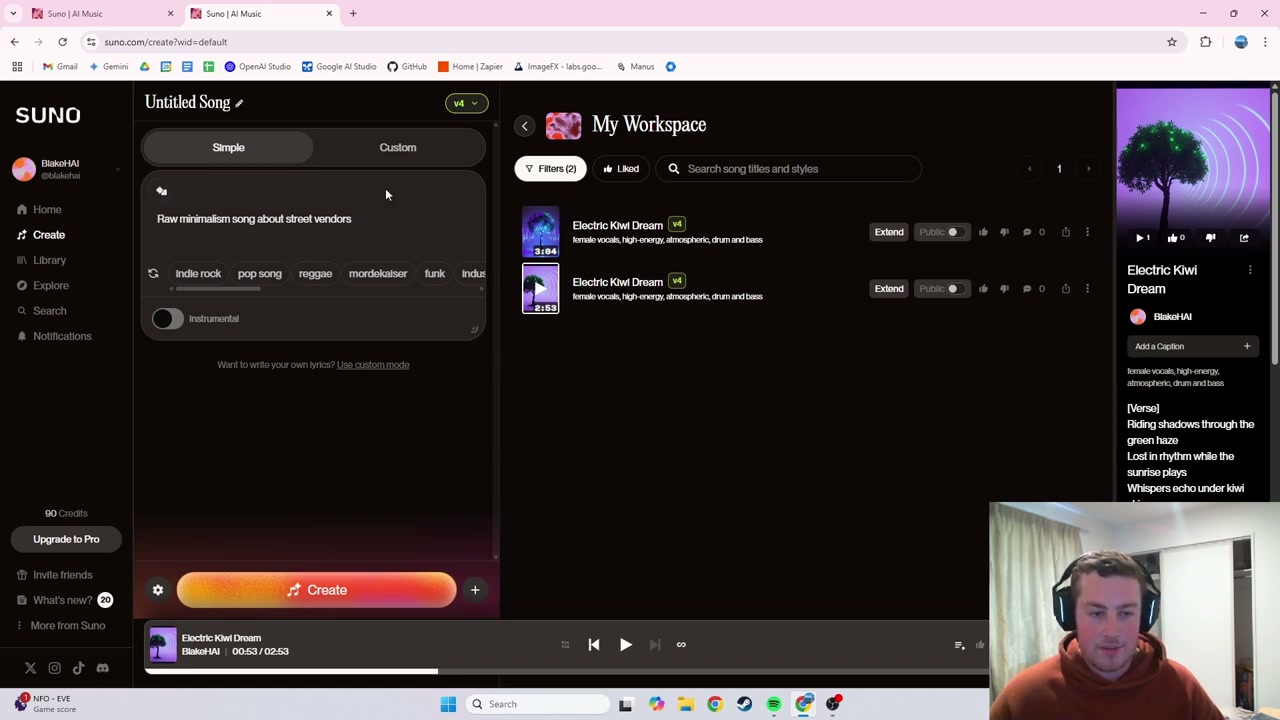Click pencil icon to rename Untitled Song

coord(239,103)
